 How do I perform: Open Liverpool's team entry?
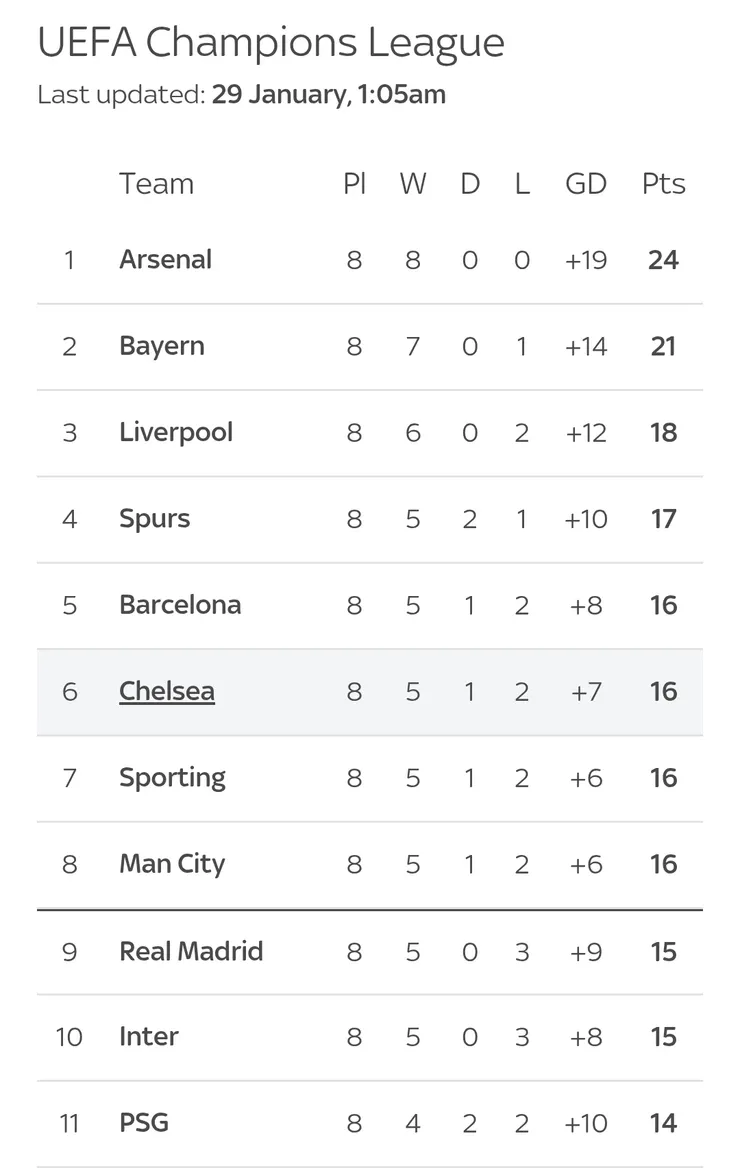(176, 432)
